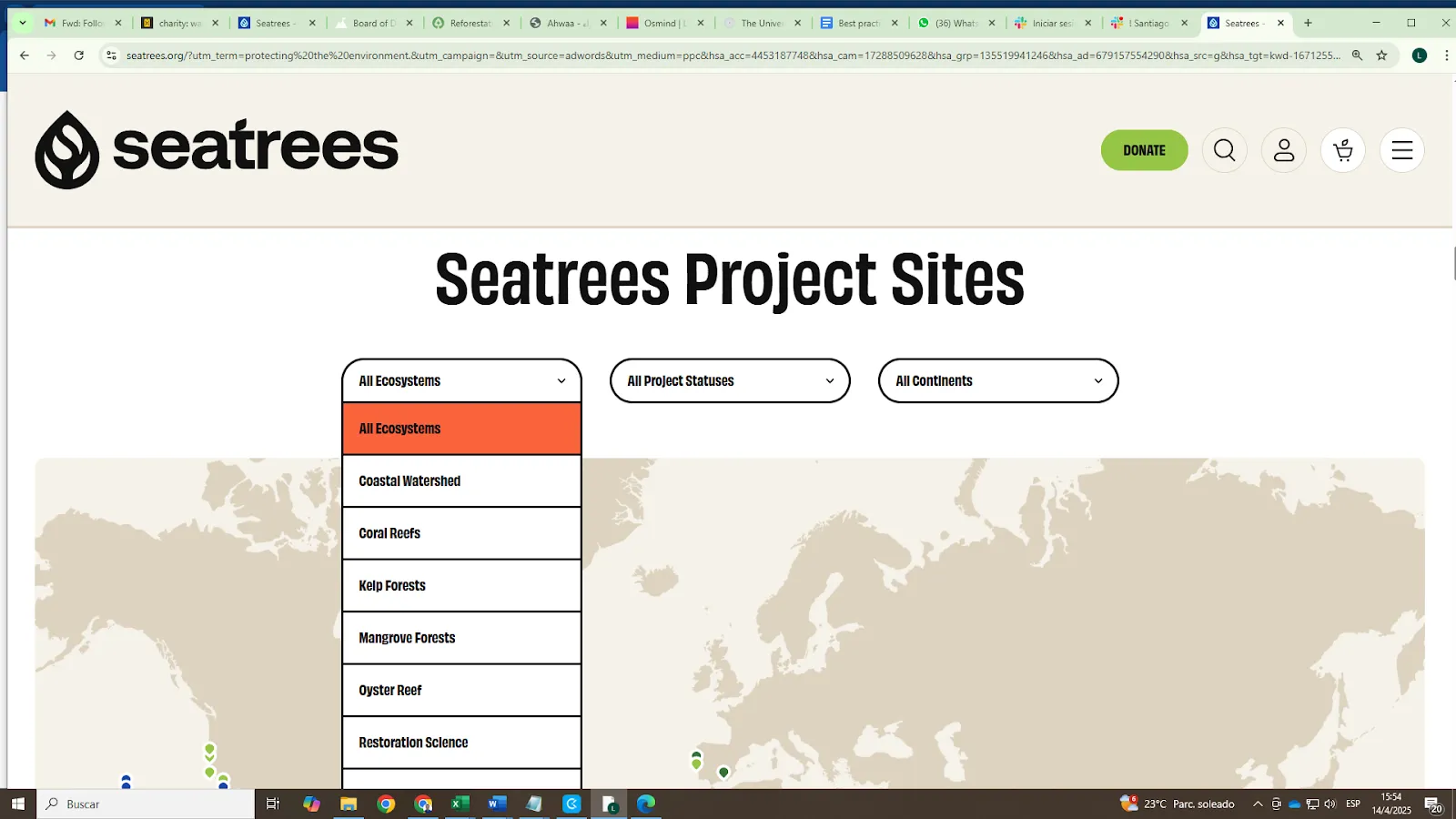Open the user account icon
Image resolution: width=1456 pixels, height=819 pixels.
pyautogui.click(x=1284, y=150)
